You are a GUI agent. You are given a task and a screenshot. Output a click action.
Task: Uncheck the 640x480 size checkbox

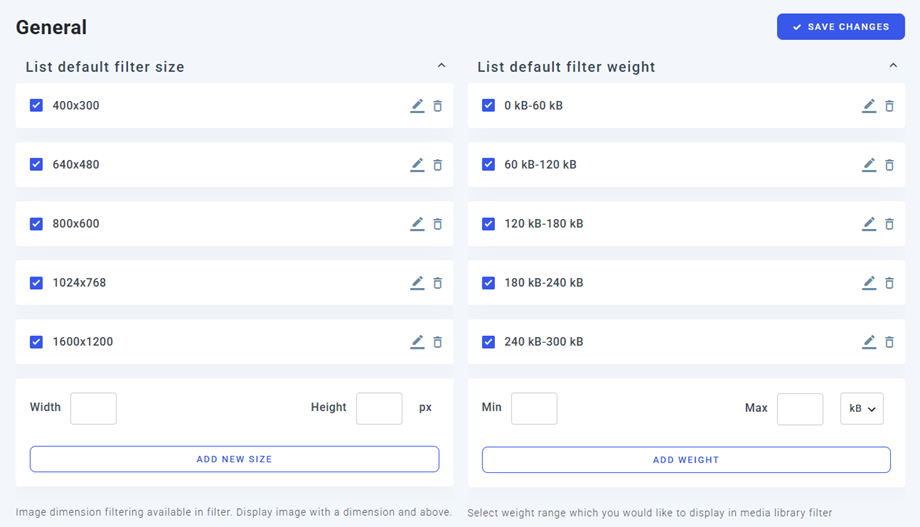click(x=36, y=164)
